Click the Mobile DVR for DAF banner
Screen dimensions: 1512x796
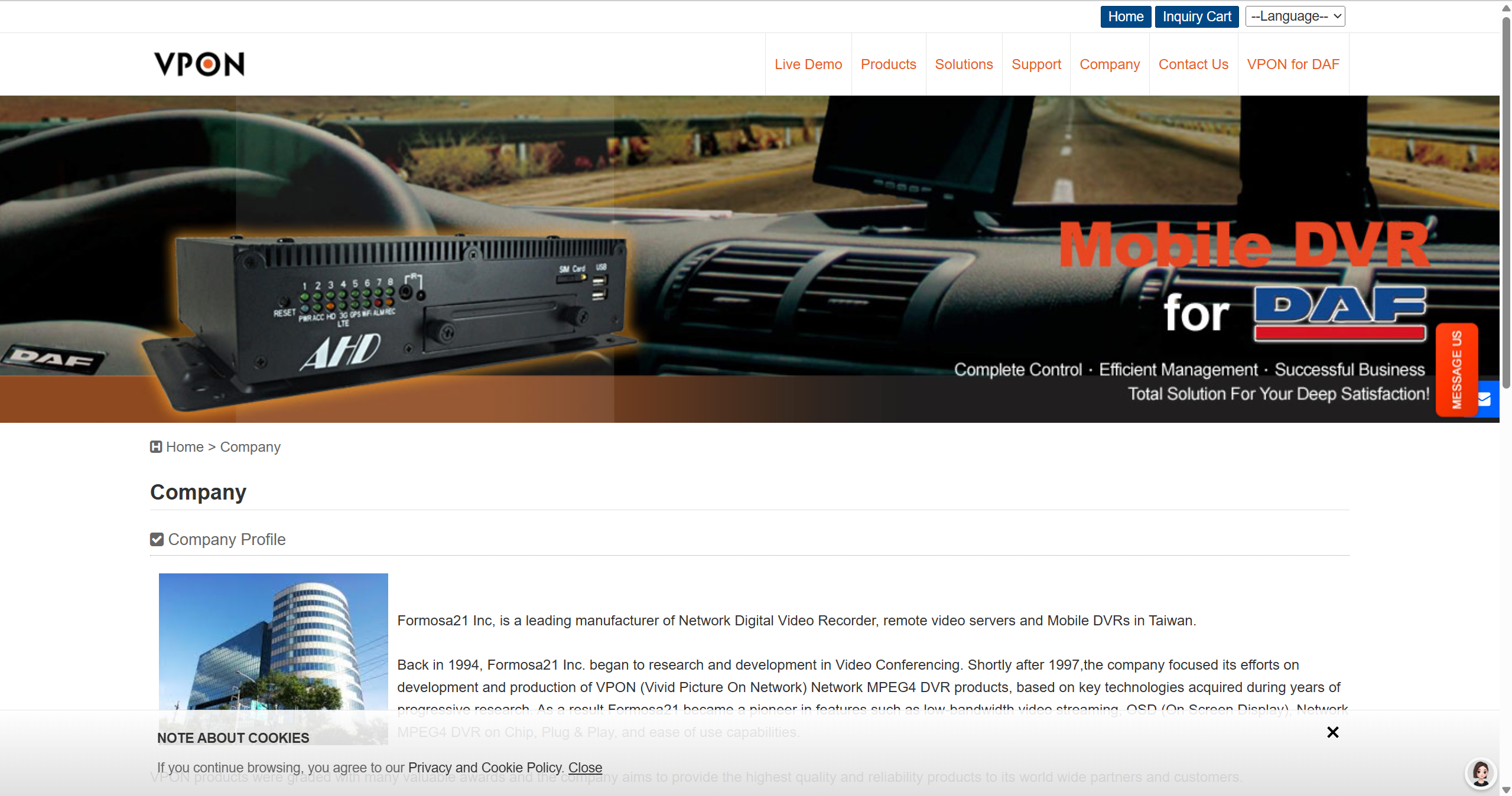750,259
